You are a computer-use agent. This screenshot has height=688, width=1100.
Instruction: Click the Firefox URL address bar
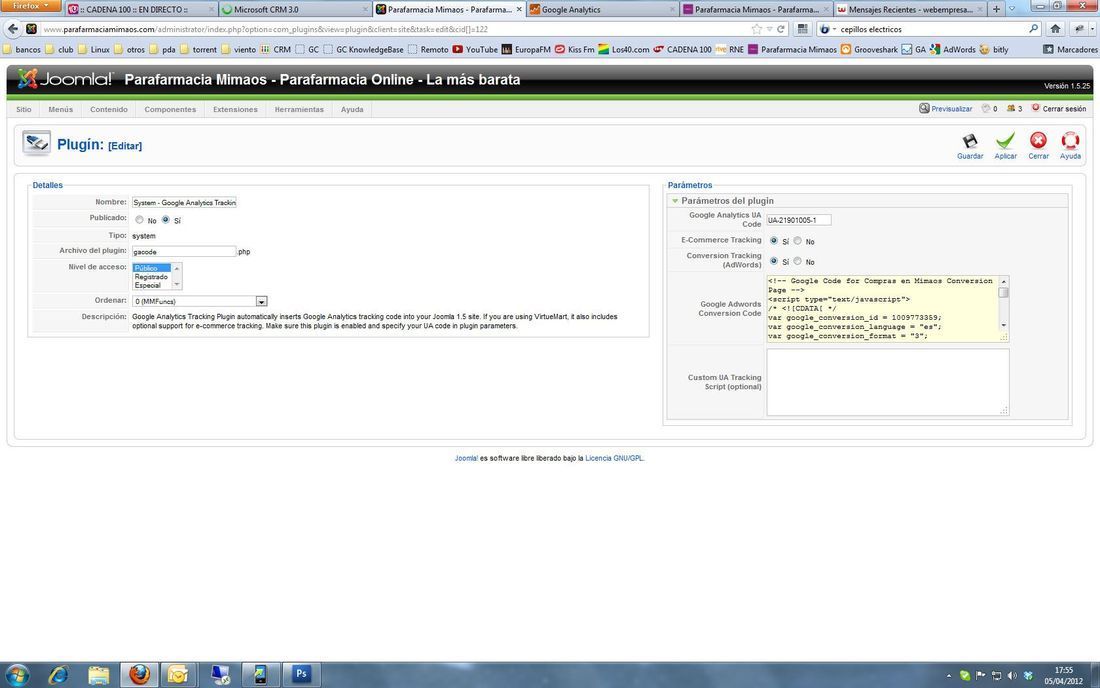coord(394,29)
